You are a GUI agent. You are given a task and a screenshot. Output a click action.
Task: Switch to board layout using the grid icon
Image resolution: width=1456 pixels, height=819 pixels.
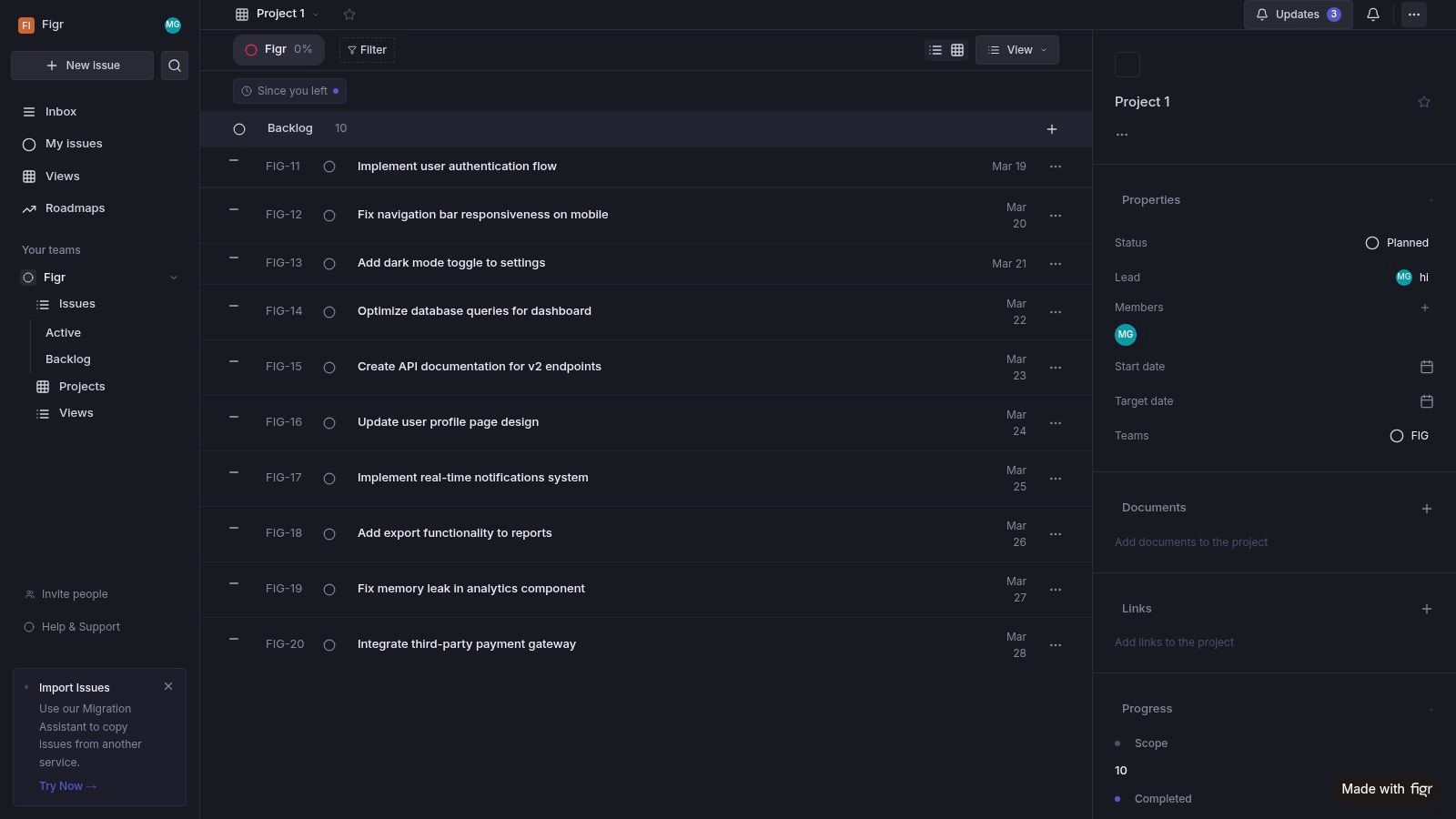coord(956,50)
